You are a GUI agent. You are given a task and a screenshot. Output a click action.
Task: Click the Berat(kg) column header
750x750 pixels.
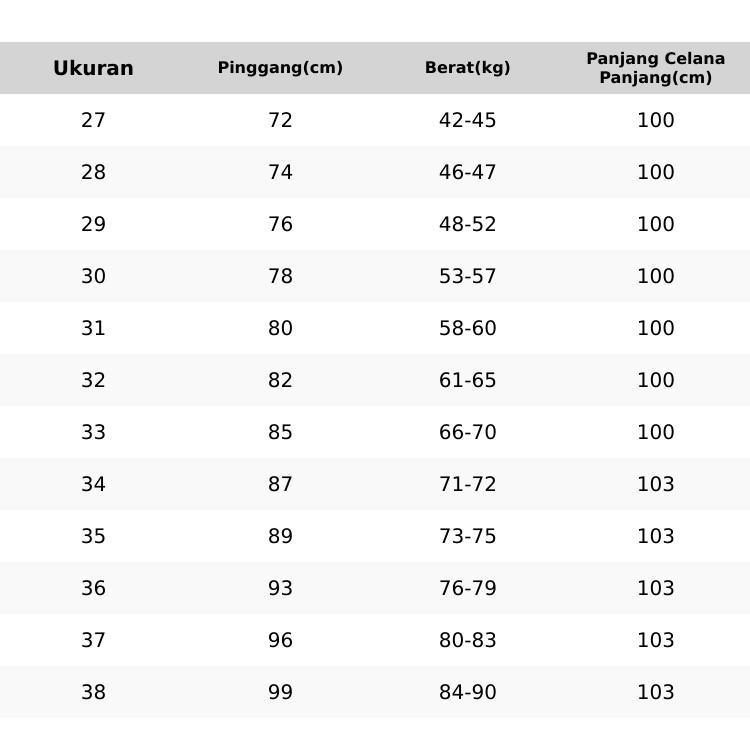467,68
